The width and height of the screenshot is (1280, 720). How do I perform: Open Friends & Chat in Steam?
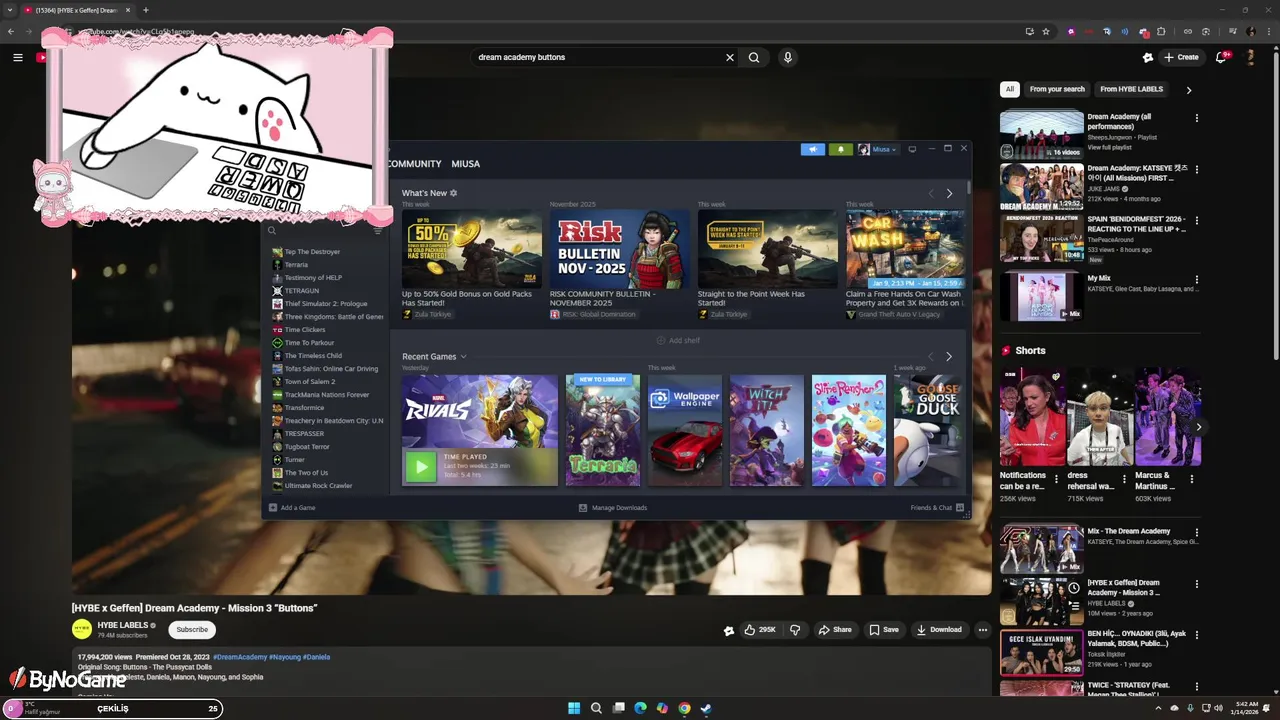(x=937, y=508)
